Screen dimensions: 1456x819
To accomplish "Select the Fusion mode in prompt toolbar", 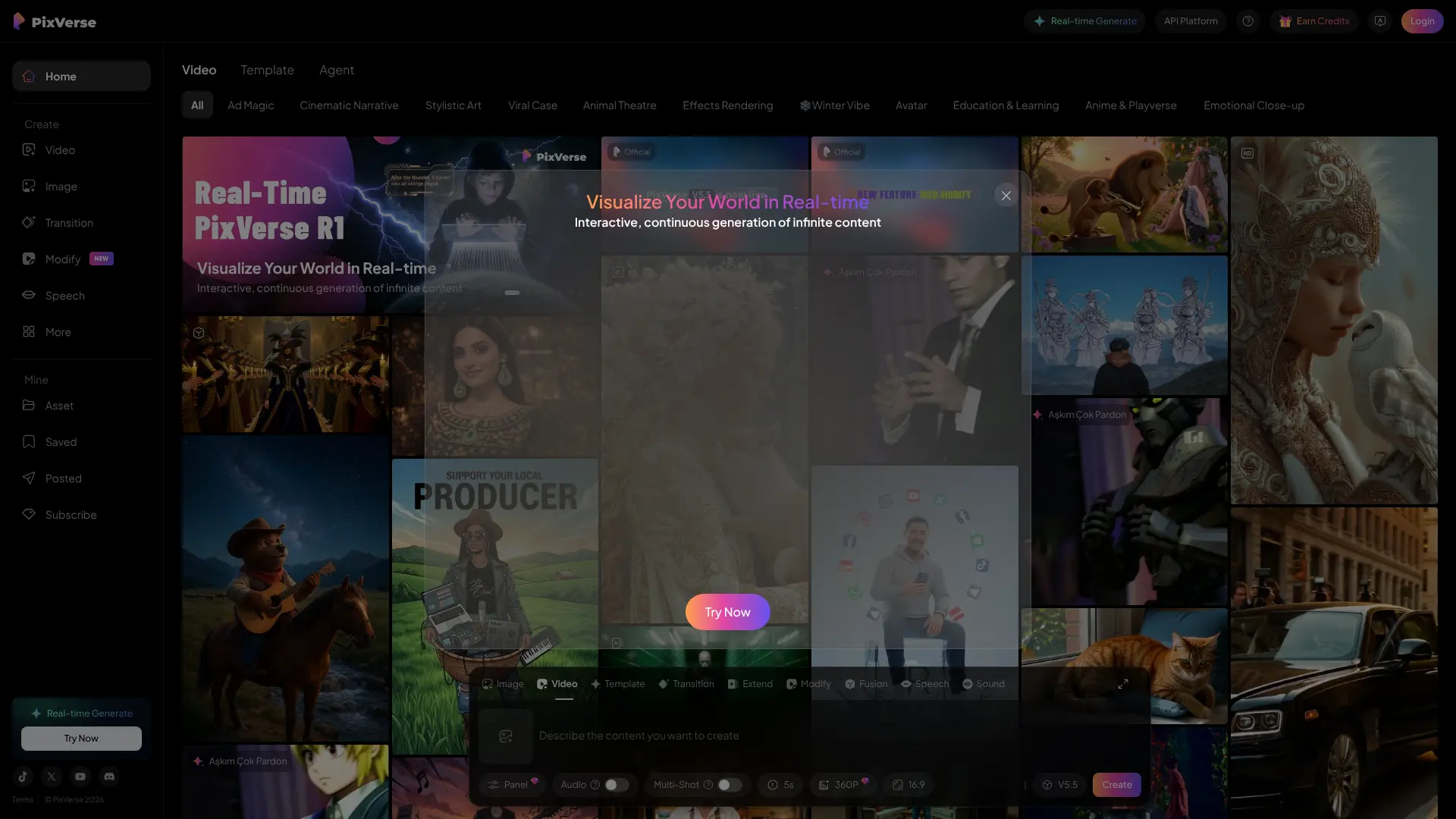I will pos(866,684).
